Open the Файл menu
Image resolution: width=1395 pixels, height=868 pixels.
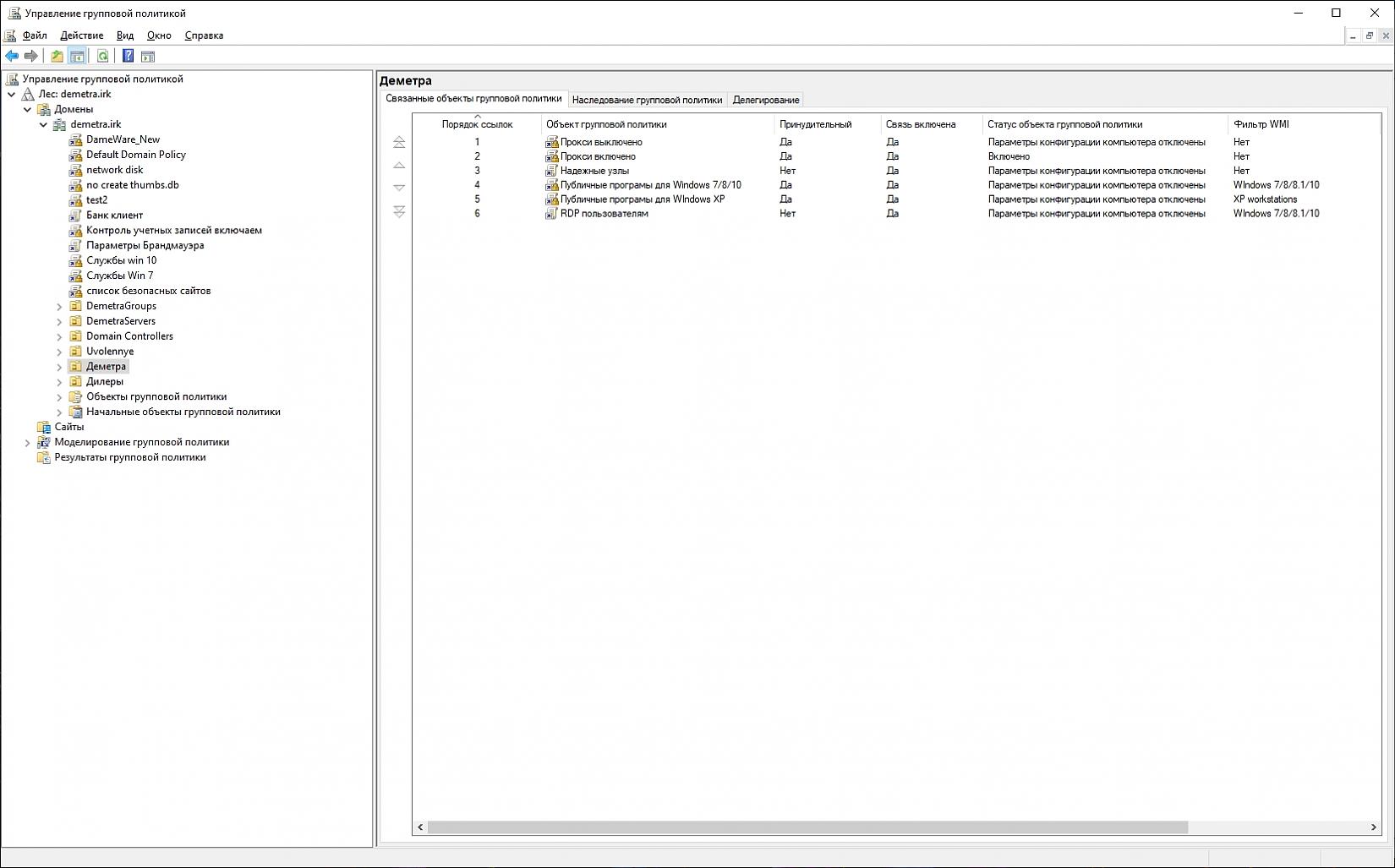point(35,35)
